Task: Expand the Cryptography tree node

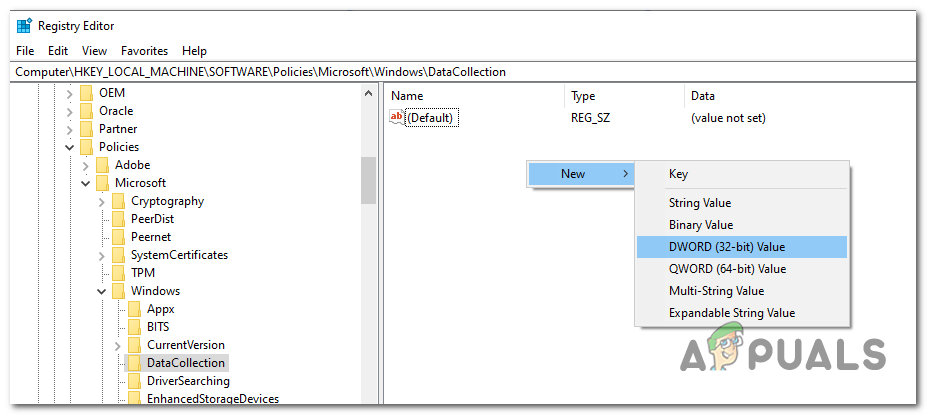Action: coord(102,201)
